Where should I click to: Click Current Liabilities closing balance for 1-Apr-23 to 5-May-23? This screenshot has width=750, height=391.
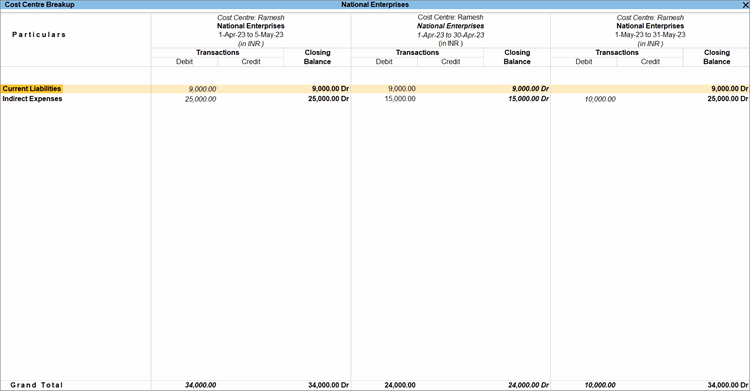click(x=330, y=89)
